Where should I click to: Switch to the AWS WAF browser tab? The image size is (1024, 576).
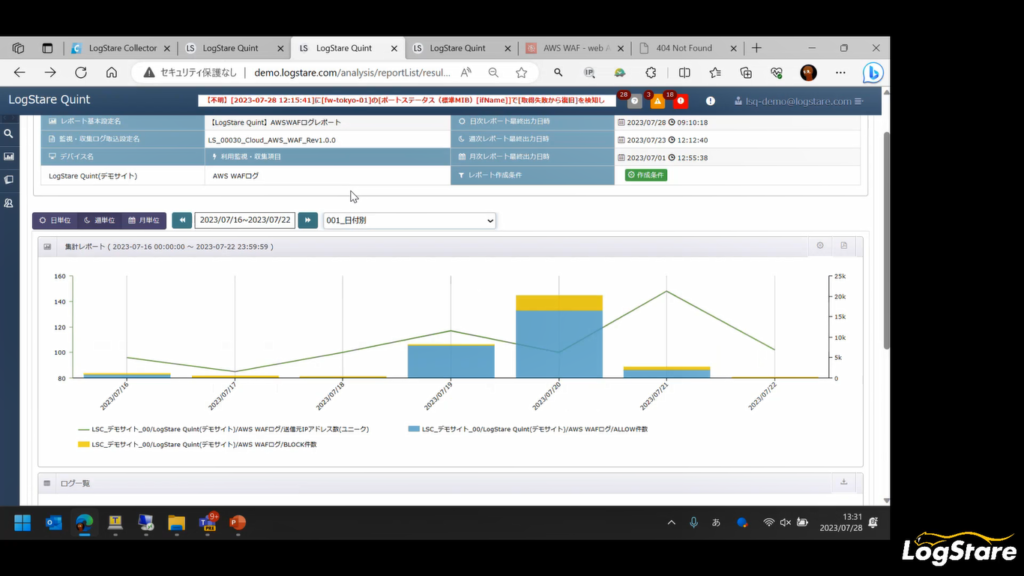576,48
